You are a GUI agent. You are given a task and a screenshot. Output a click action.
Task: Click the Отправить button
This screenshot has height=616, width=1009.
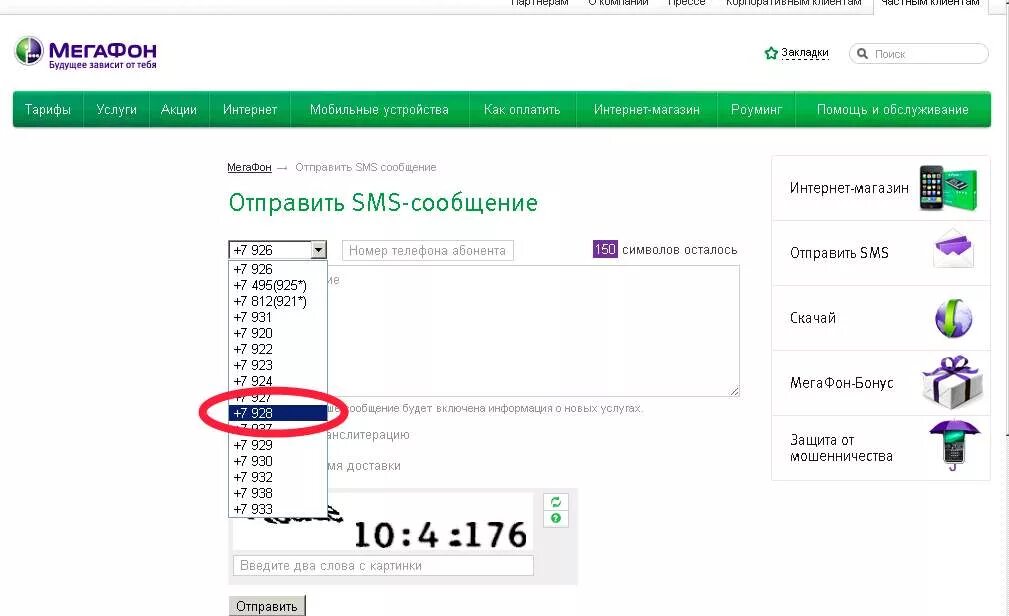[266, 606]
